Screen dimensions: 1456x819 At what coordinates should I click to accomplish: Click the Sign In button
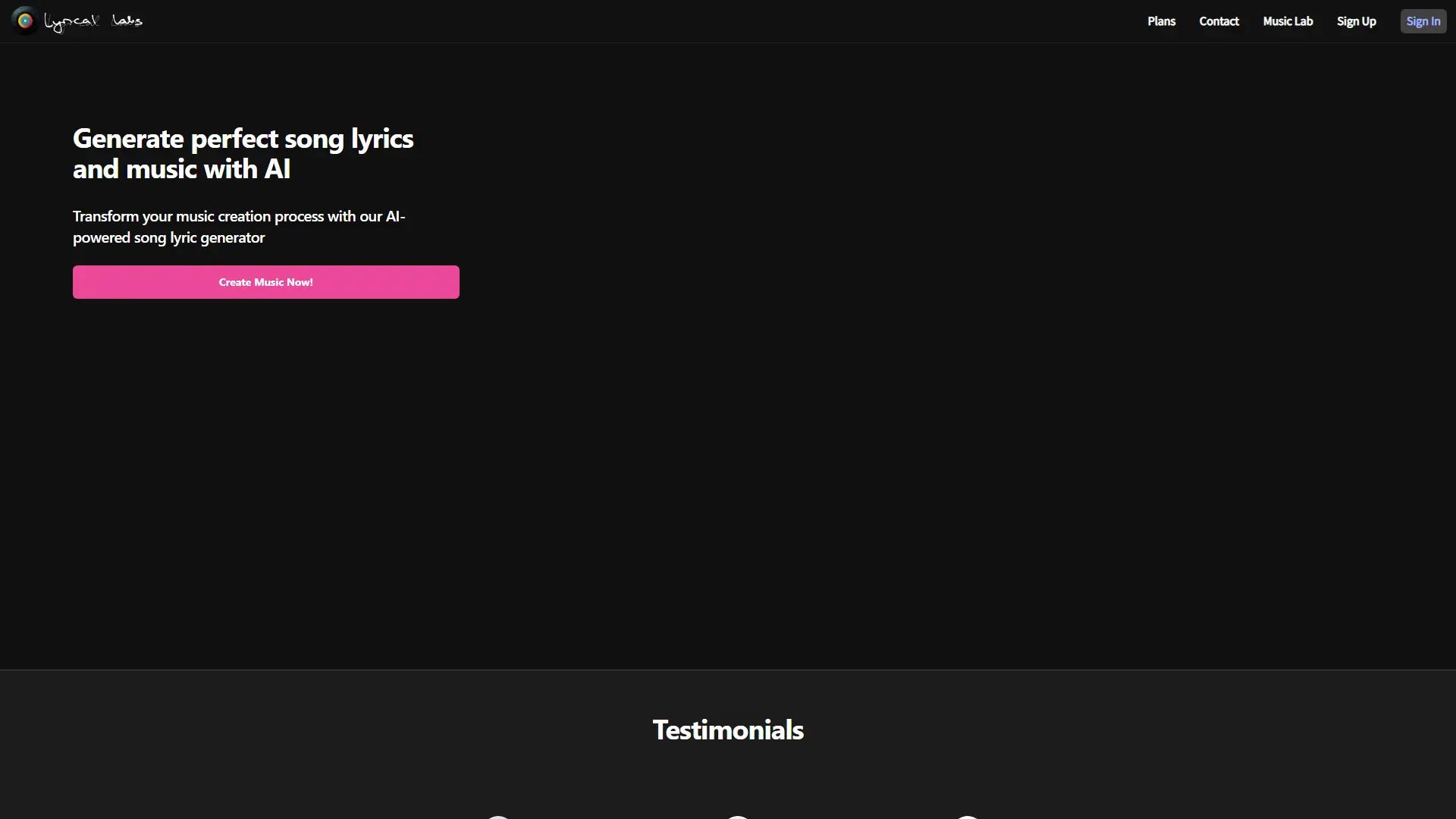(x=1422, y=20)
